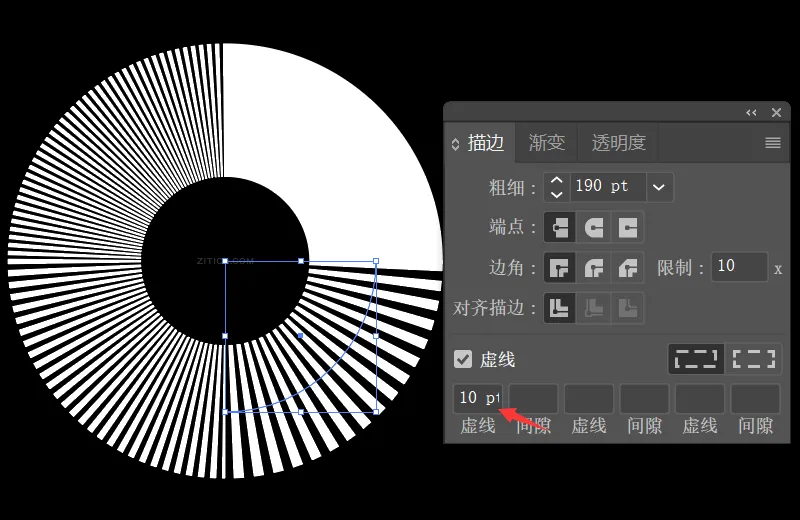Screen dimensions: 800x520
Task: Open the stroke panel options menu
Action: (772, 143)
